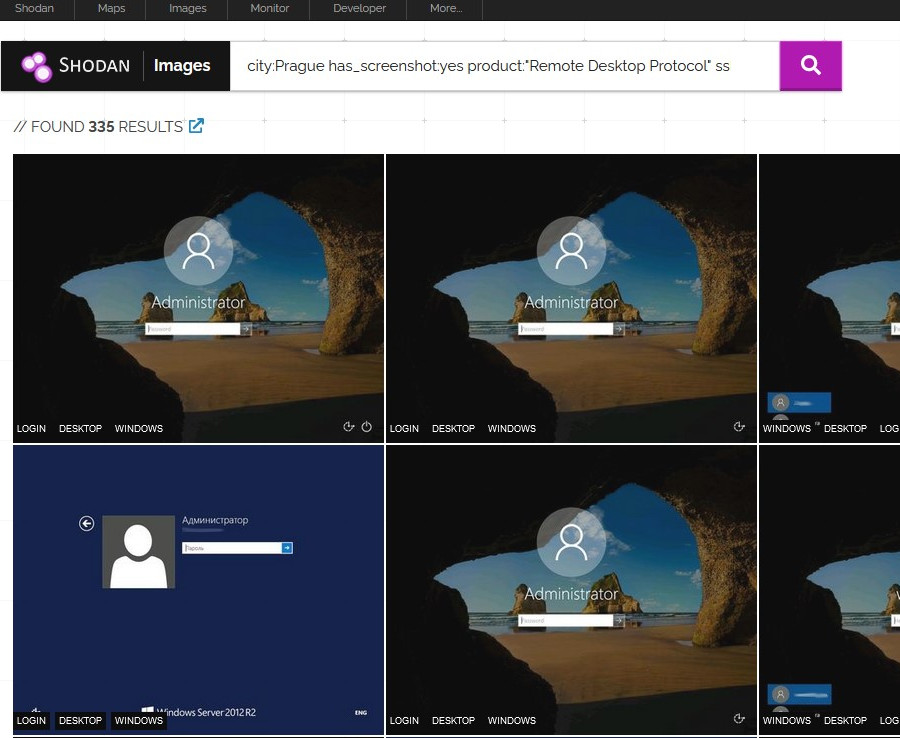The image size is (900, 738).
Task: Click the LOGIN tag on first screenshot
Action: coord(31,429)
